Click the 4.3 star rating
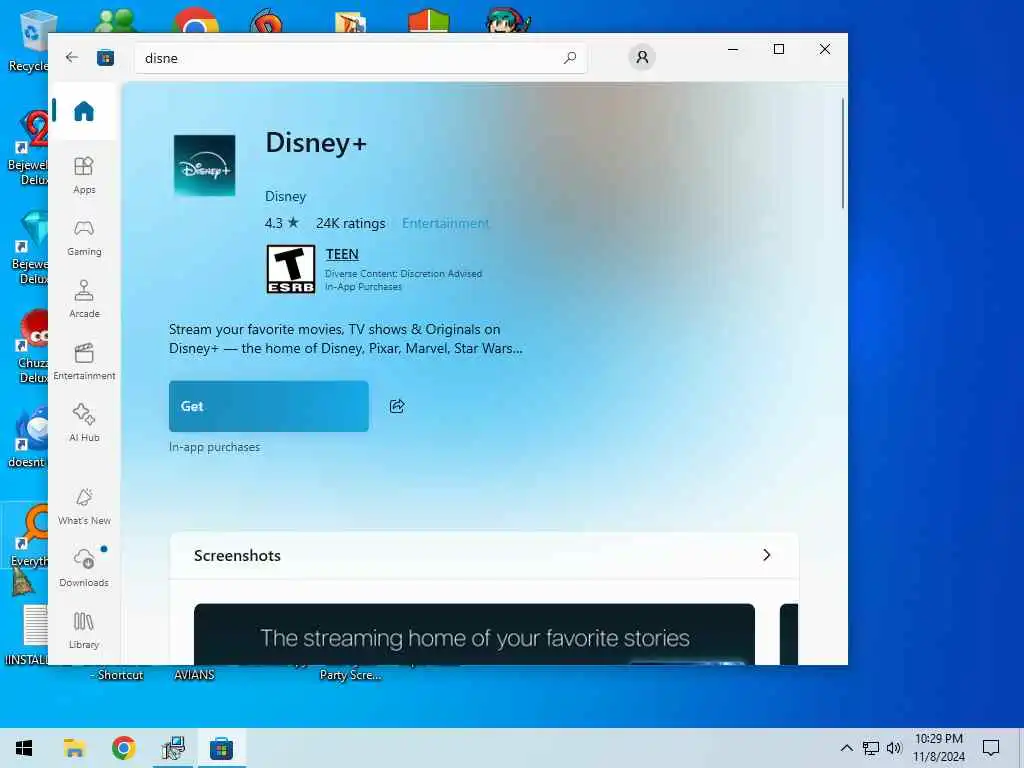Screen dimensions: 1024x768 pos(281,223)
